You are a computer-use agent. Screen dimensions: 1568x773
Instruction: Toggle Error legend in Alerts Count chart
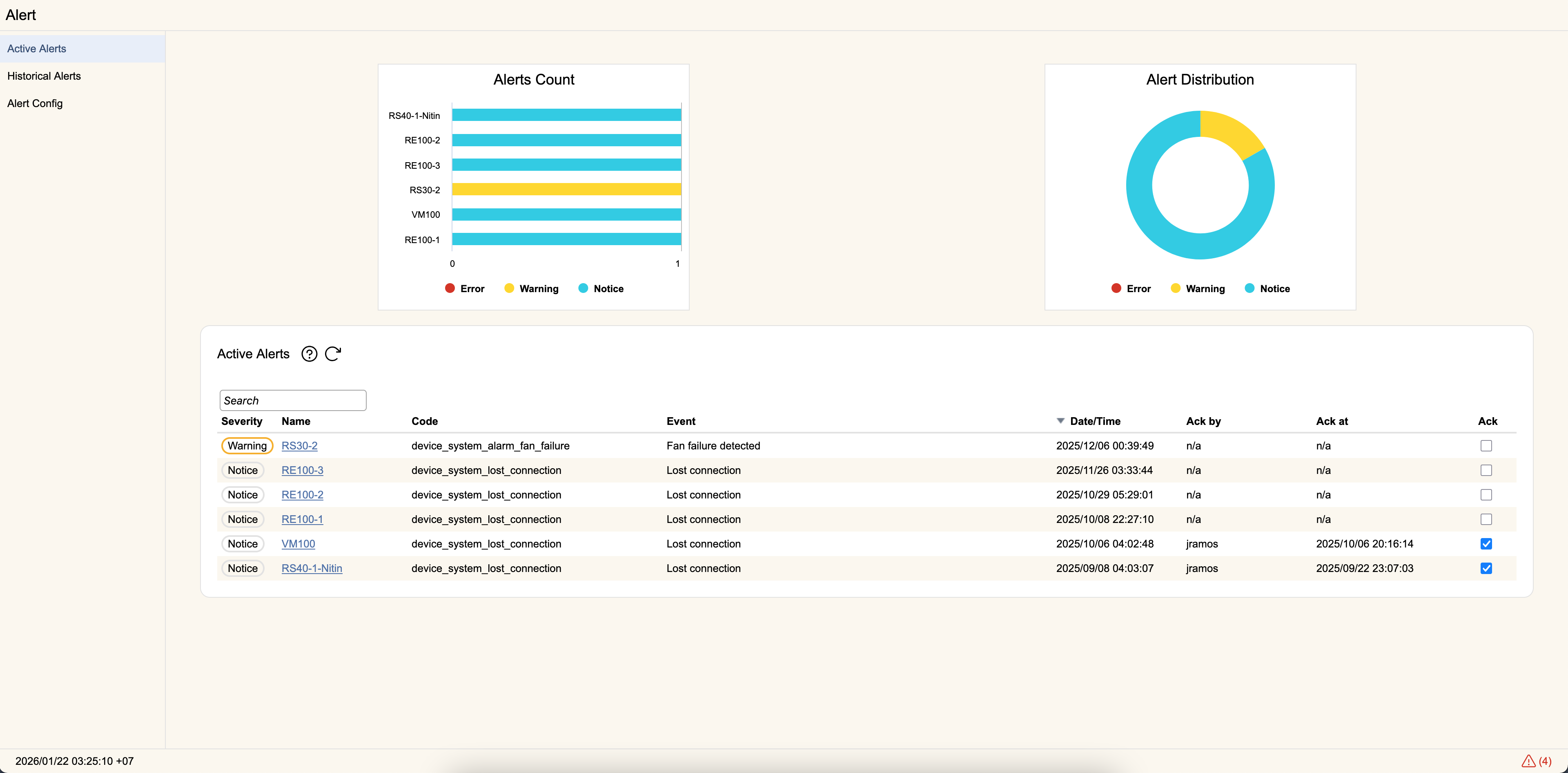tap(464, 289)
